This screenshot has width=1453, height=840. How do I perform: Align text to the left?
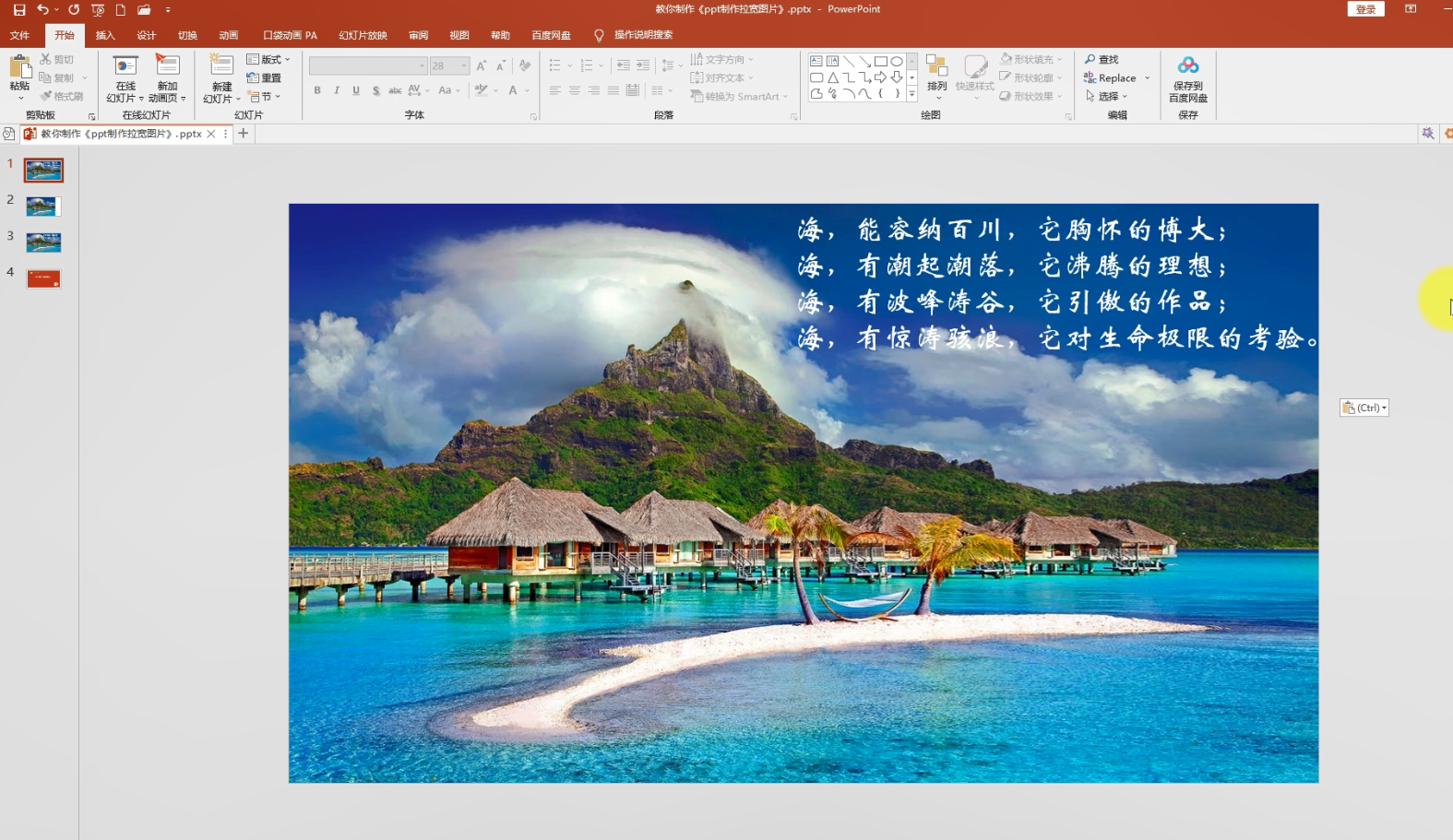click(x=554, y=90)
